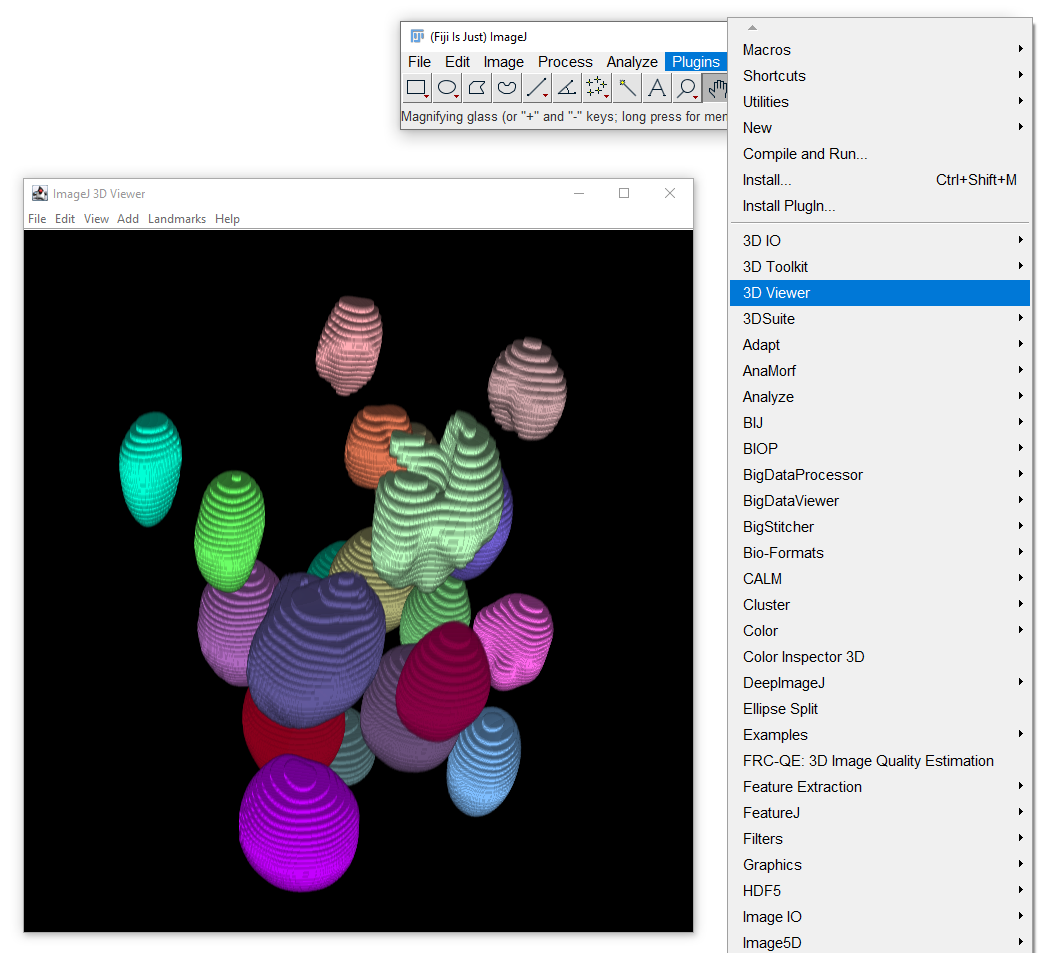
Task: Expand the 3DSuite submenu
Action: [x=880, y=319]
